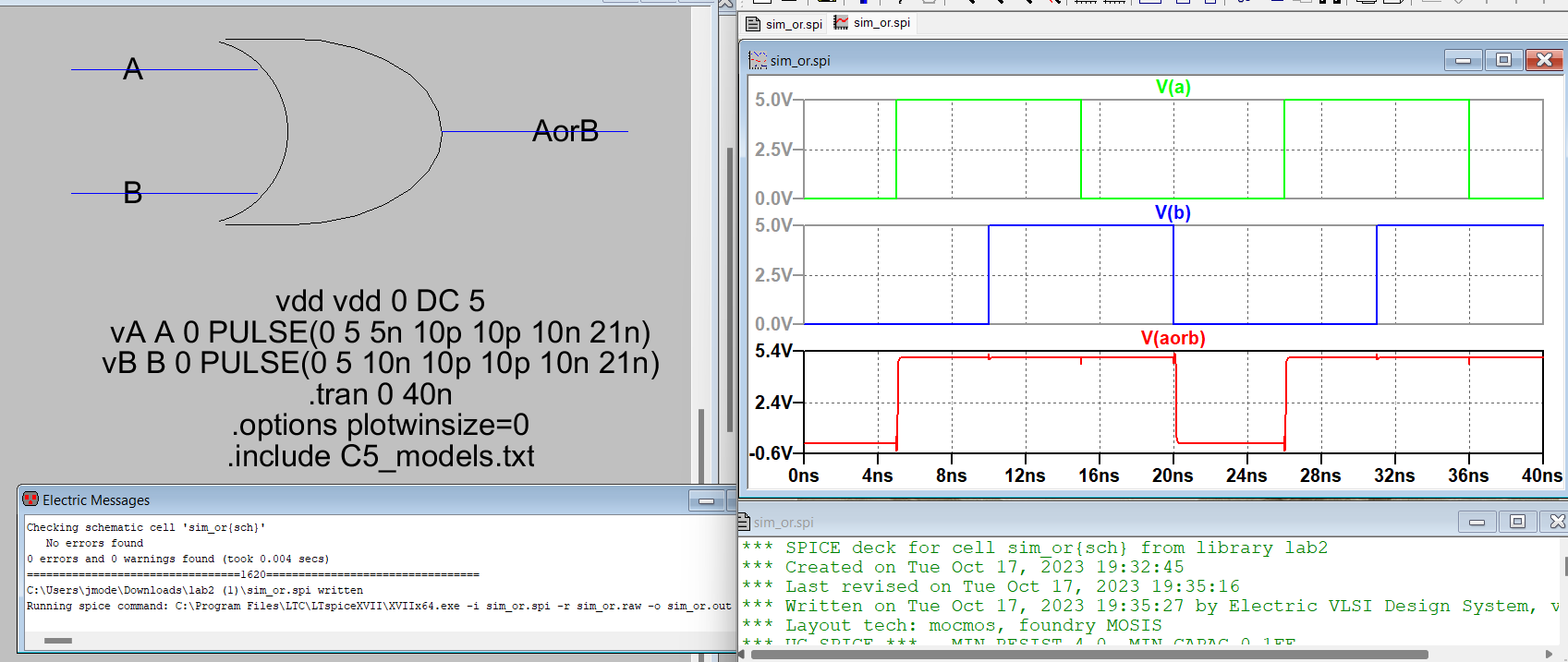This screenshot has width=1568, height=662.
Task: Click the V(aorb) trace label
Action: tap(1173, 338)
